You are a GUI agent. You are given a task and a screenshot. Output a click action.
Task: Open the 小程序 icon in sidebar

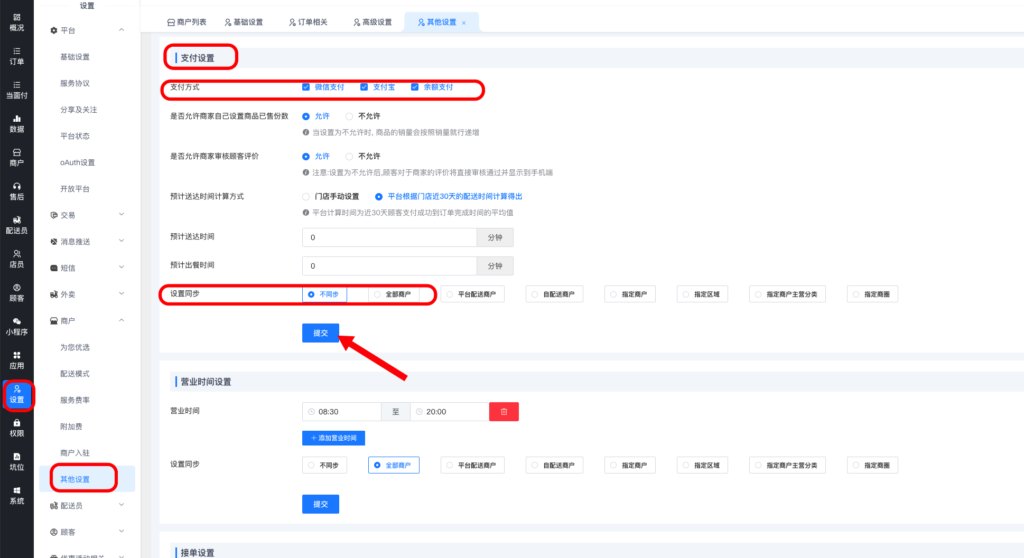(x=16, y=326)
